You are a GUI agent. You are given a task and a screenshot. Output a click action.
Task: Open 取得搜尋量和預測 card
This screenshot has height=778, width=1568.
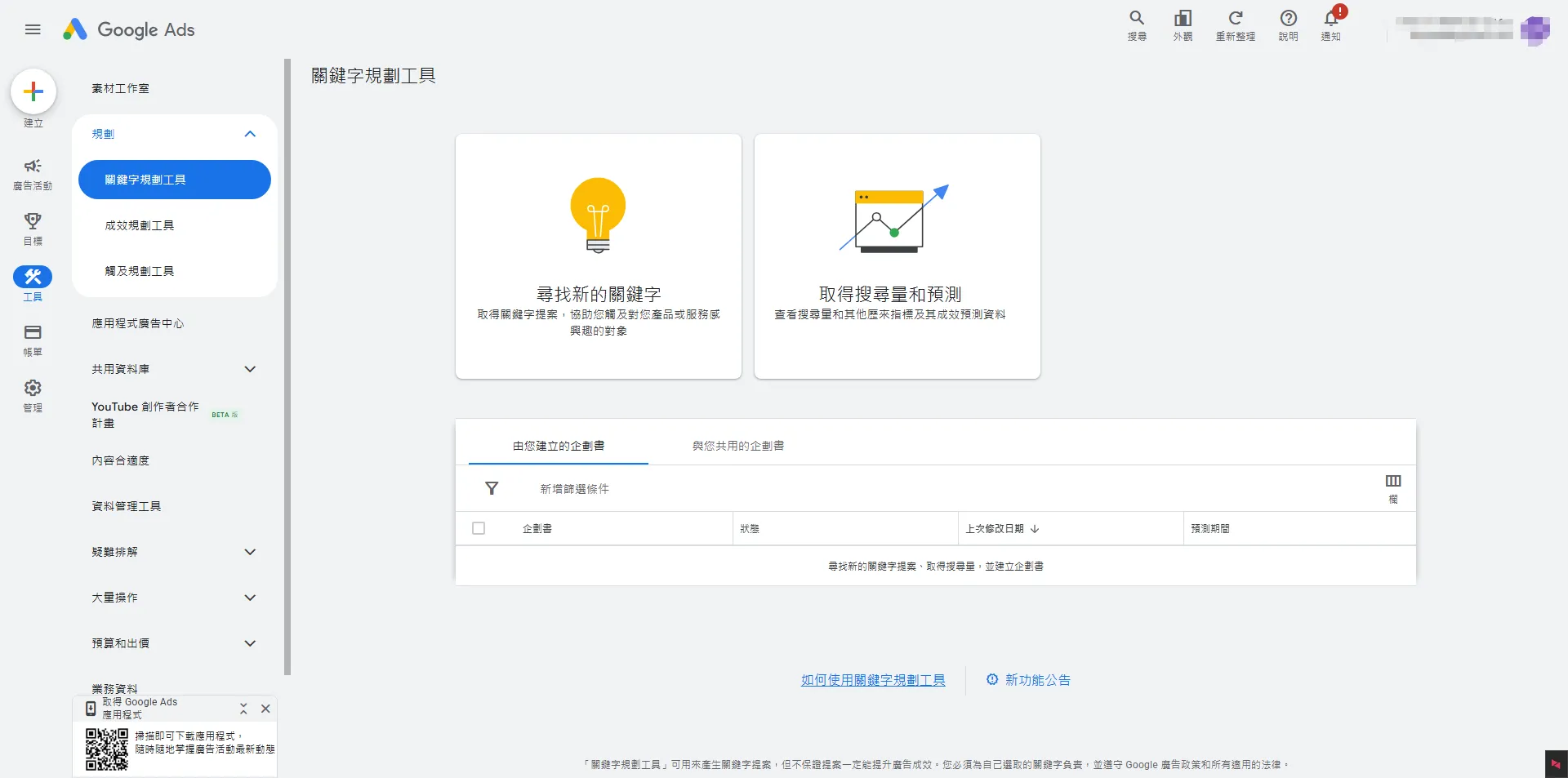(898, 256)
